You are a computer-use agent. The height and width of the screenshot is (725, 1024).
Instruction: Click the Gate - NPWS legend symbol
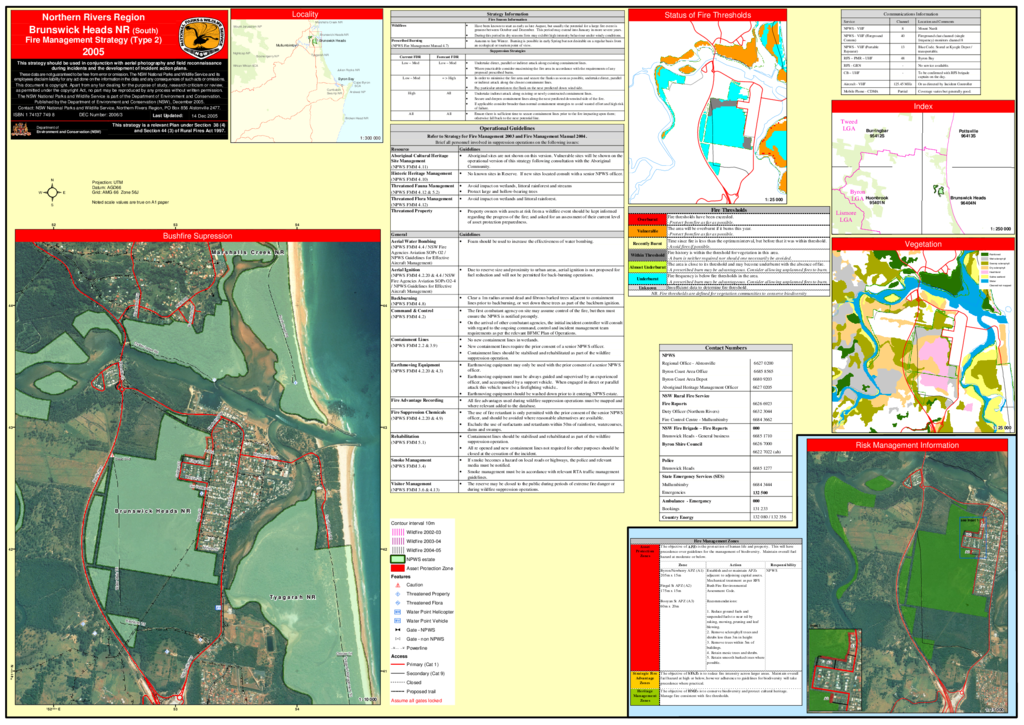tap(398, 630)
